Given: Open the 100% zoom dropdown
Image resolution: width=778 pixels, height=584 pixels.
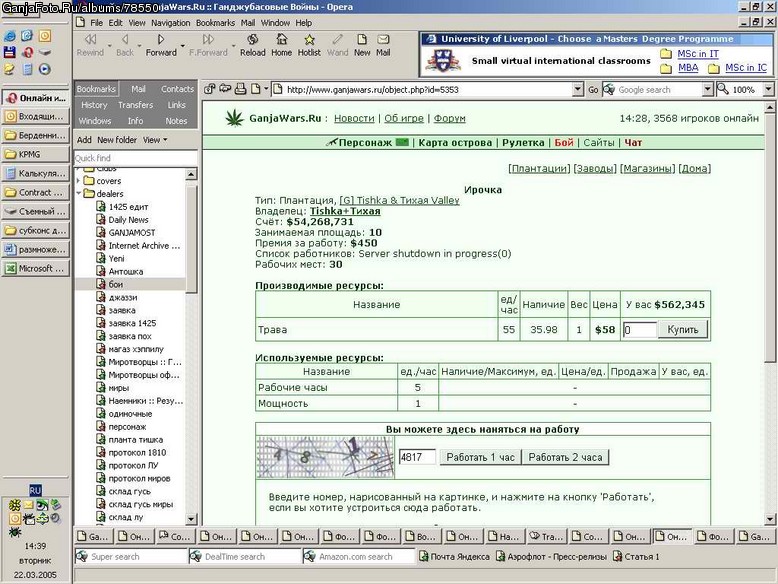Looking at the screenshot, I should point(768,89).
